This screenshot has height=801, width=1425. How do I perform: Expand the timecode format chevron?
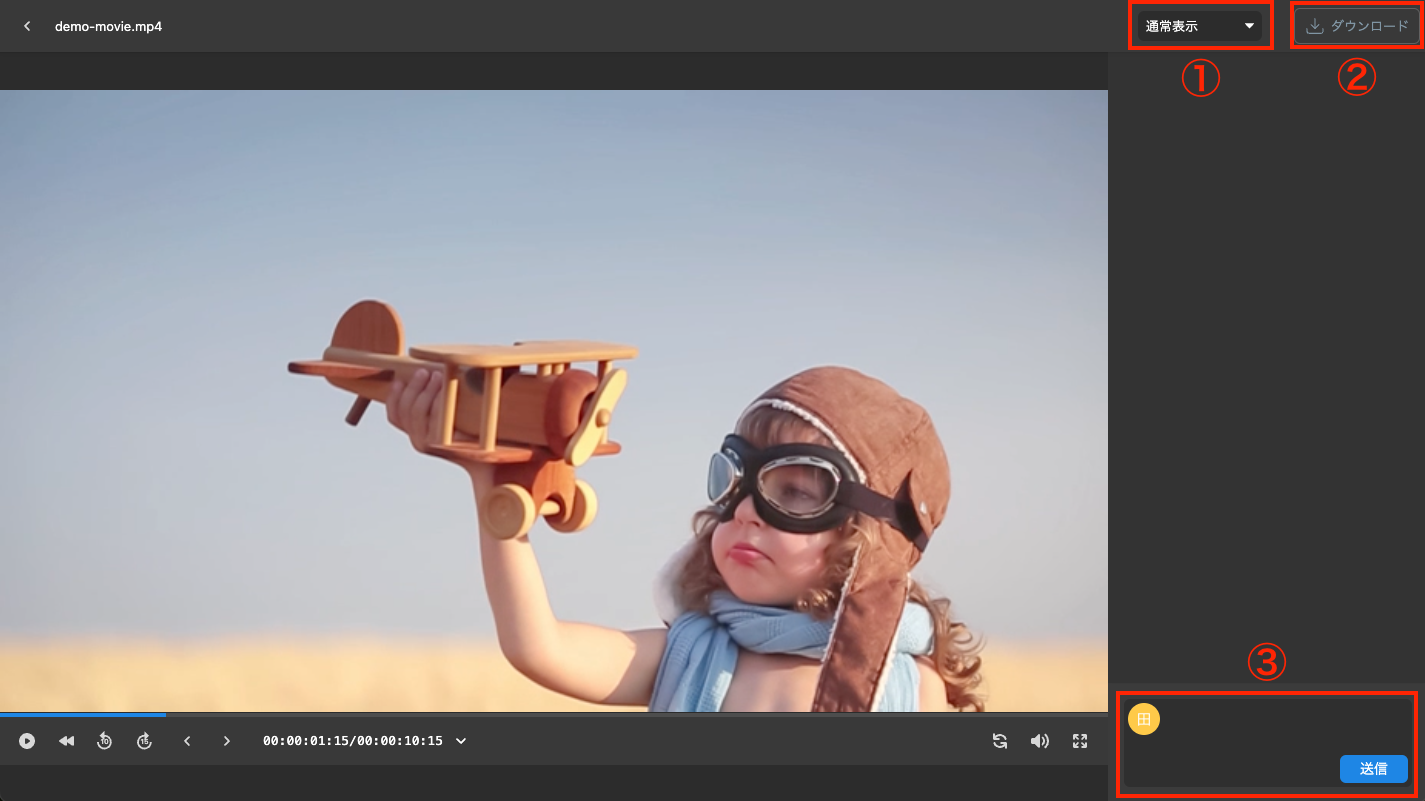(x=461, y=741)
